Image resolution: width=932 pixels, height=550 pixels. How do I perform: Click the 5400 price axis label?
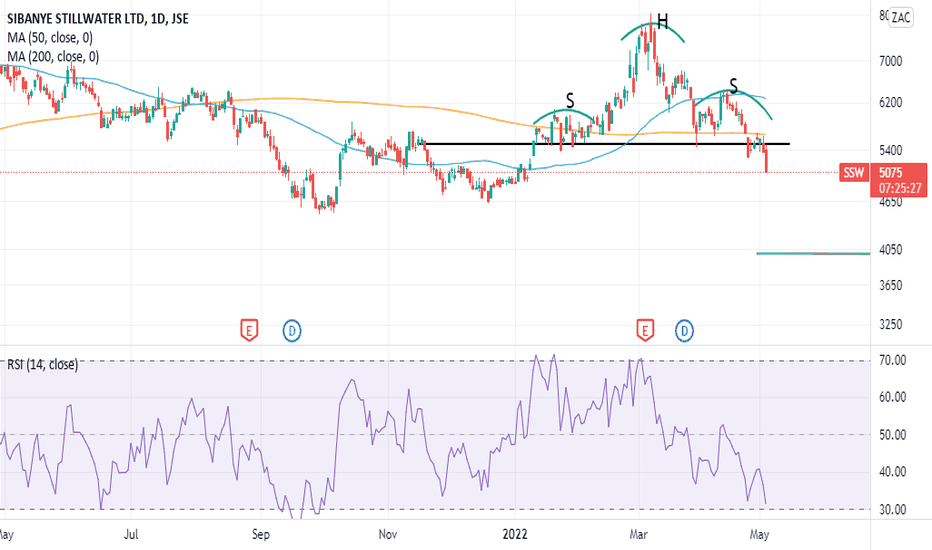[890, 150]
